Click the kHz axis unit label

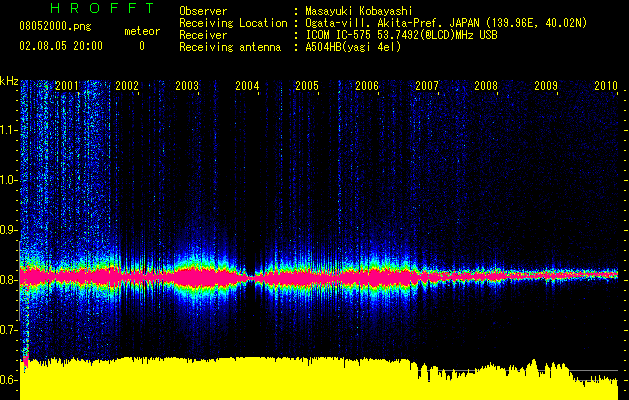coord(9,81)
